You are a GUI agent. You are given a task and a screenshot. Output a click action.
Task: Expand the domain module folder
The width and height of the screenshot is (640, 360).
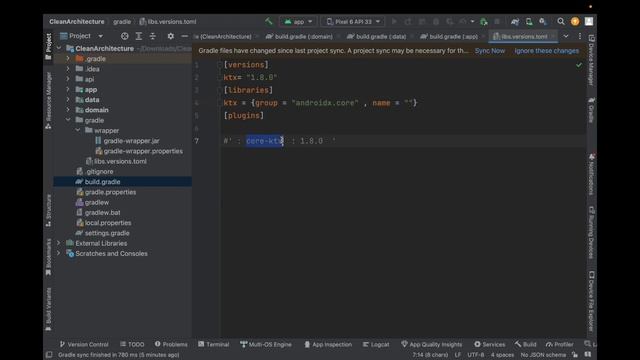tap(68, 110)
